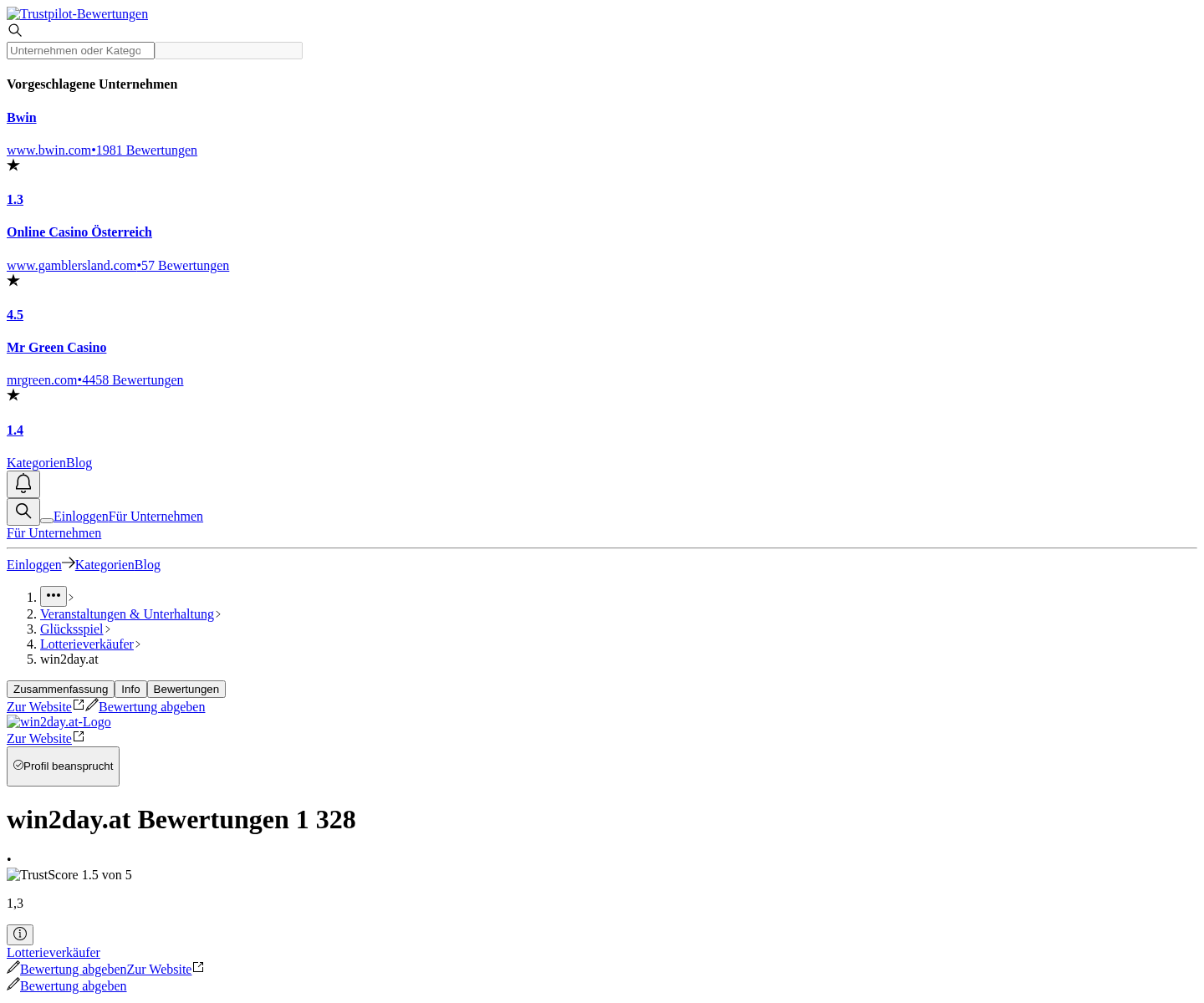
Task: Click the Trustpilot-Bewertungen logo image
Action: tap(77, 14)
